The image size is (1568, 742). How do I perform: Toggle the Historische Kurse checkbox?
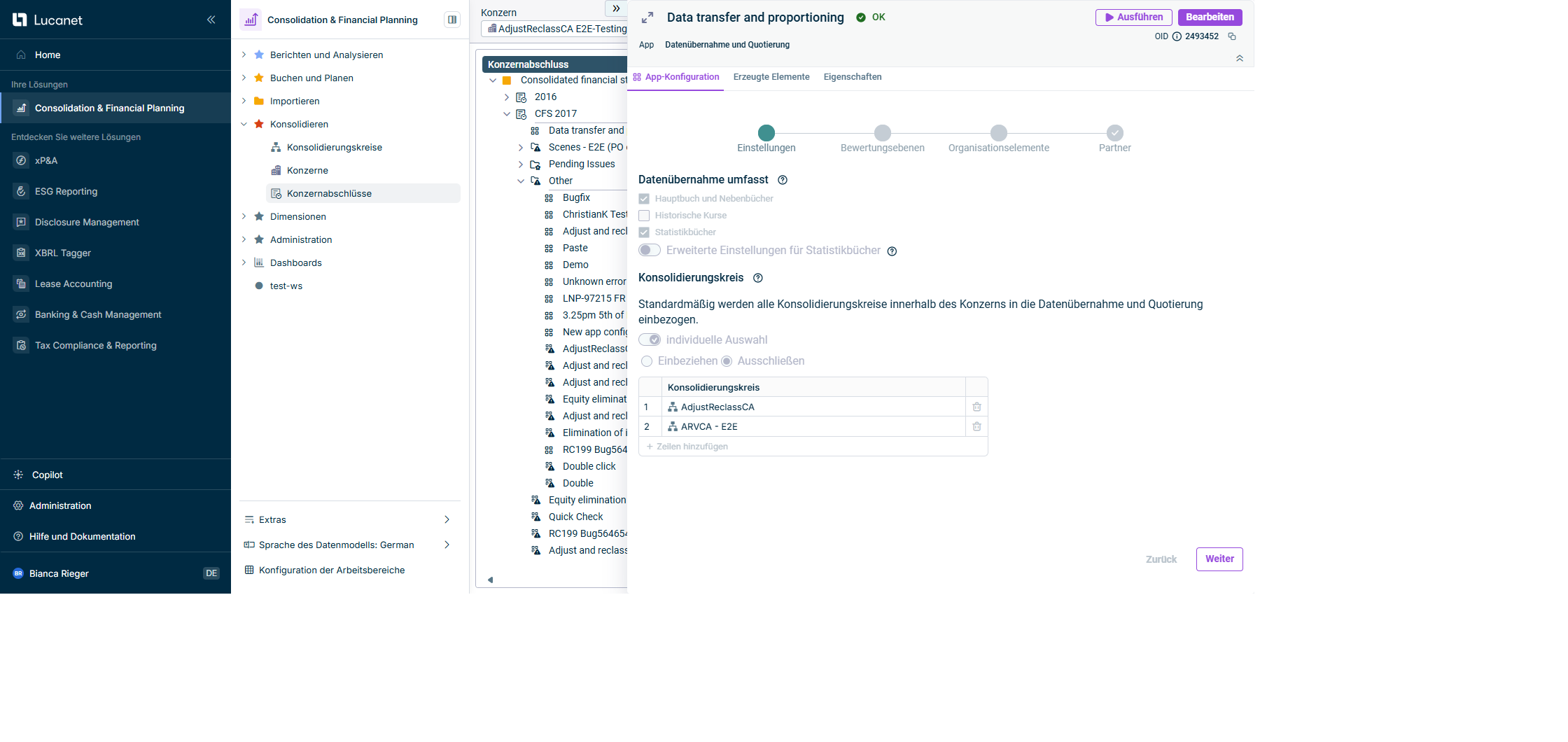(x=644, y=216)
